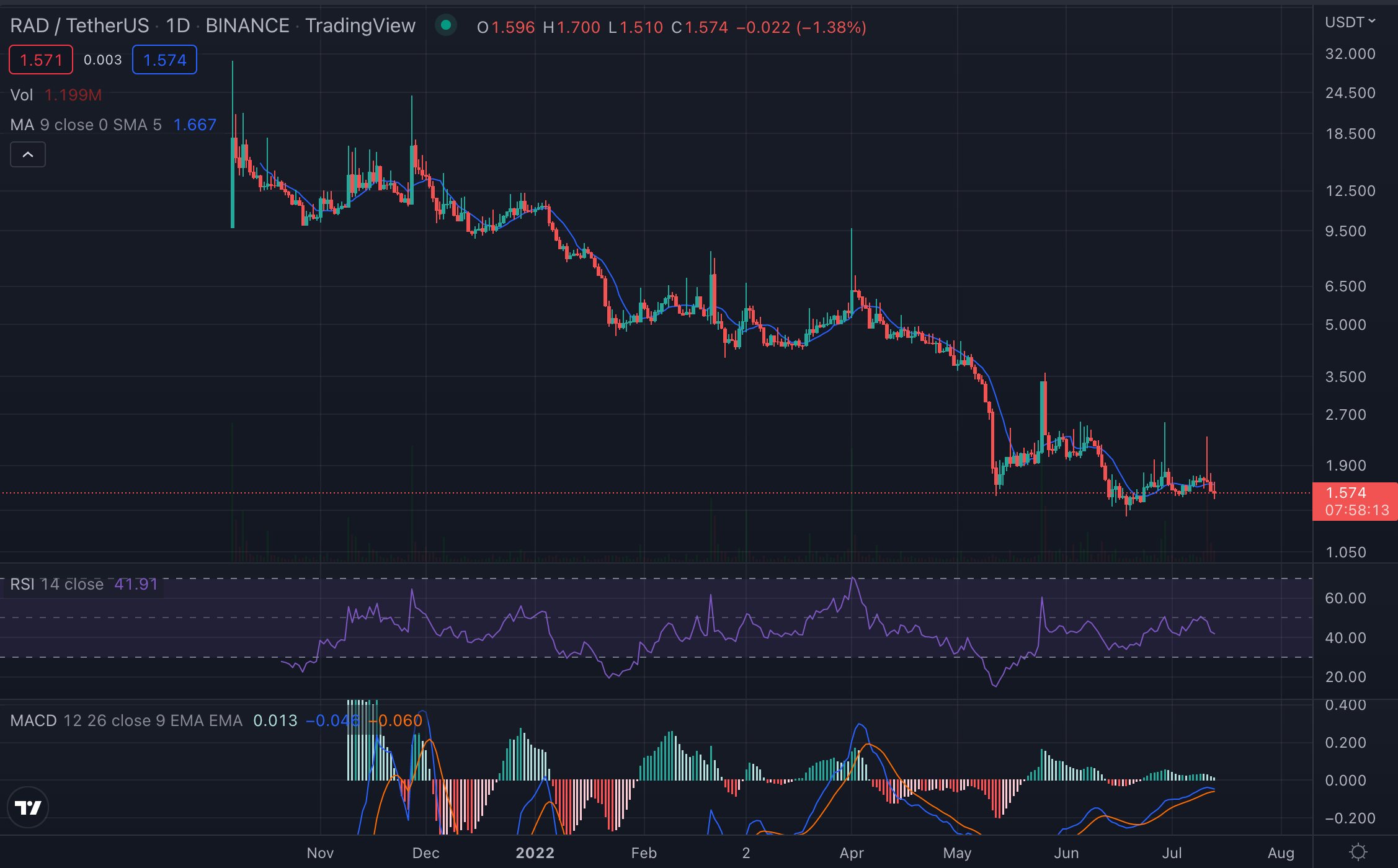Viewport: 1398px width, 868px height.
Task: Click the TradingView logo icon
Action: click(28, 807)
